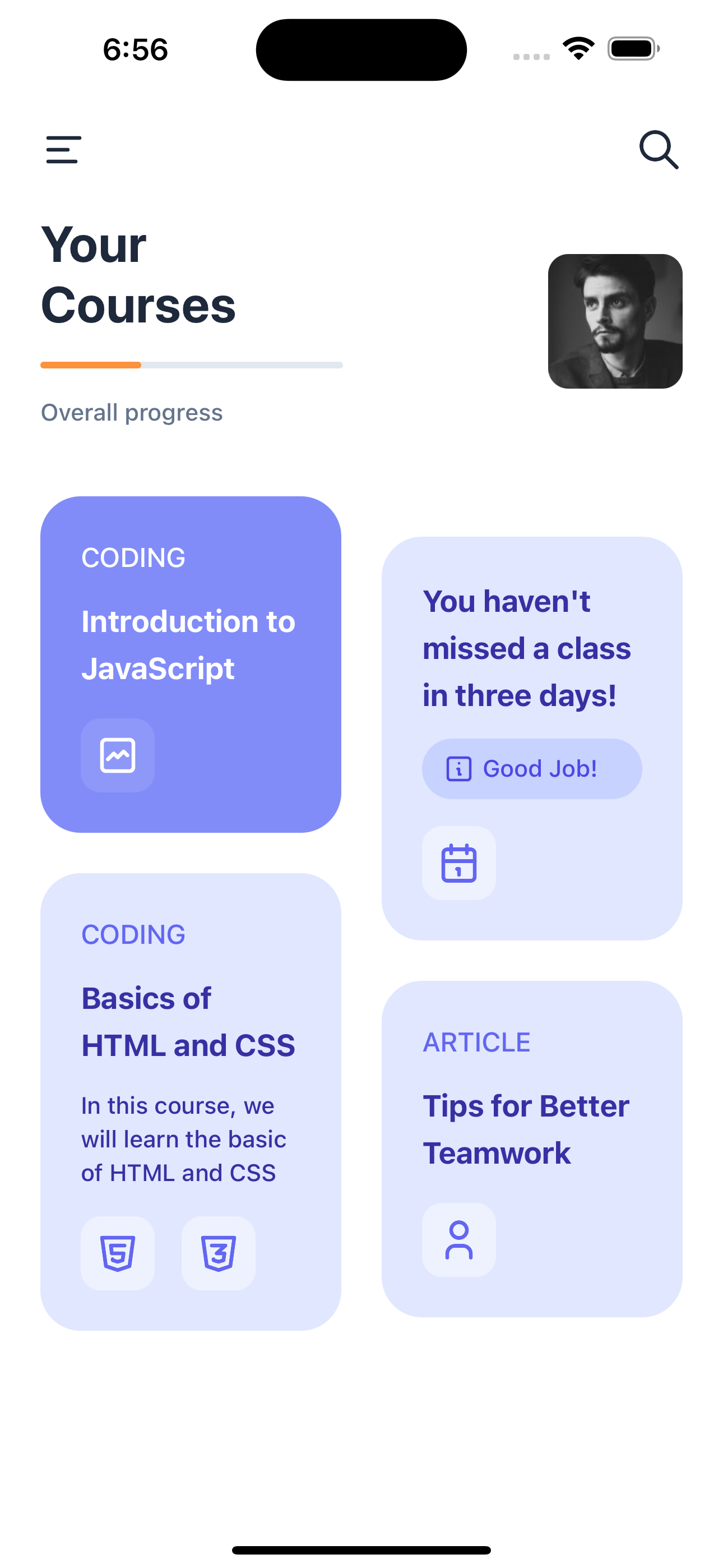Tap the info icon beside Good Job!
Viewport: 723px width, 1568px height.
click(x=459, y=769)
